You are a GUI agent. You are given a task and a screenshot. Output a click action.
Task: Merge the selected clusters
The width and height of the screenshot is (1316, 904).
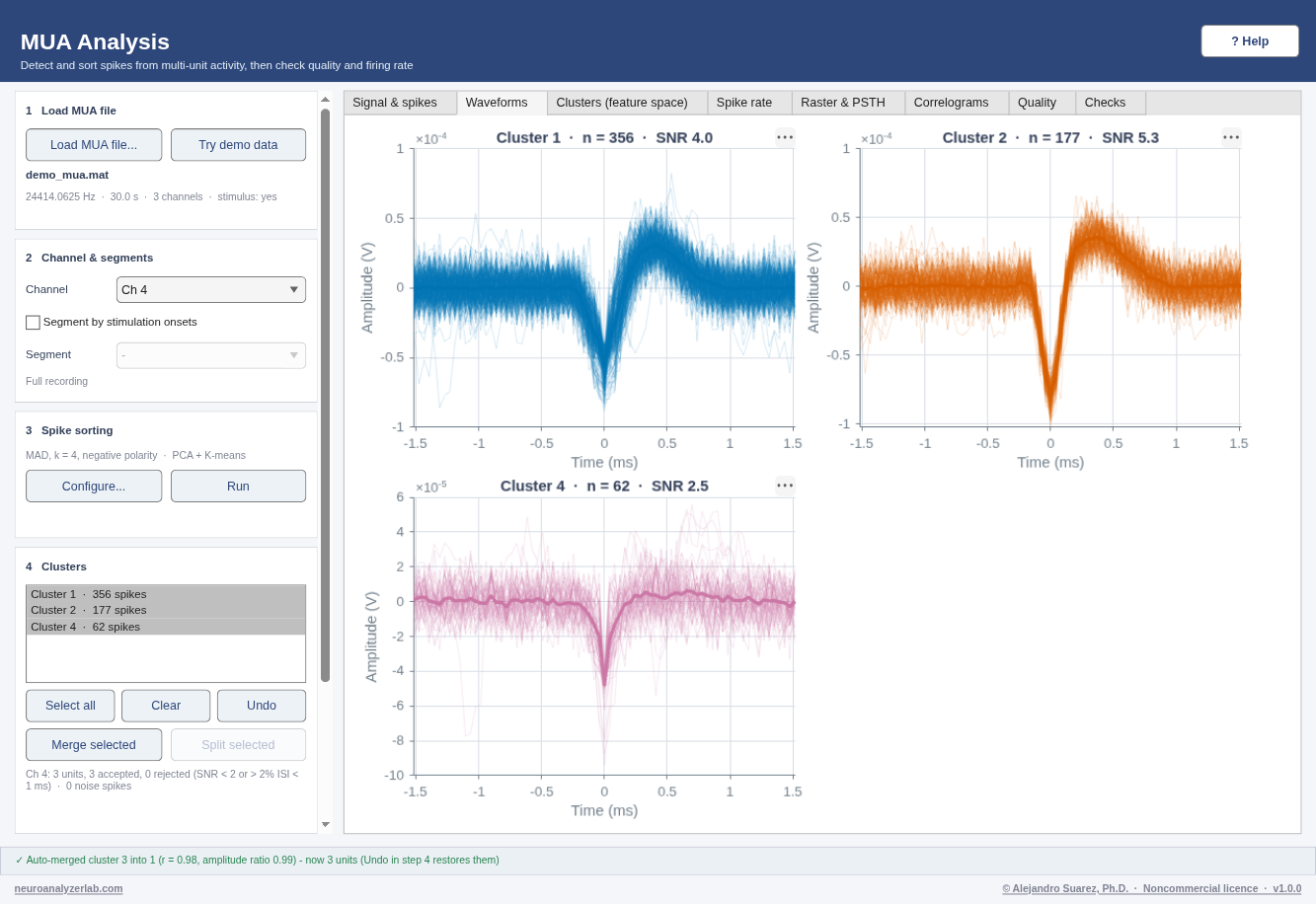94,745
